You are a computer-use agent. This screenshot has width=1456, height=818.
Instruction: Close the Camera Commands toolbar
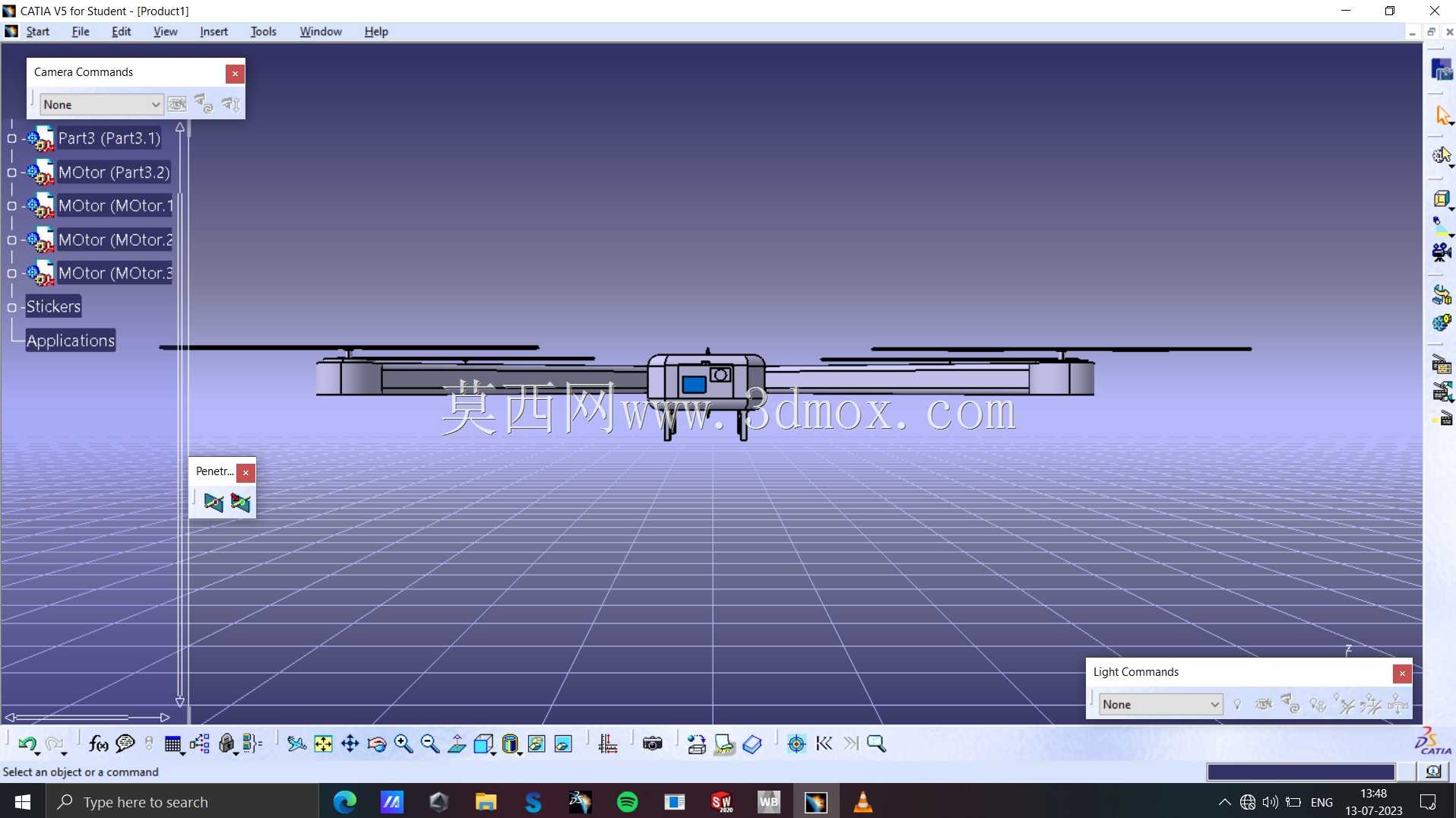[x=235, y=73]
